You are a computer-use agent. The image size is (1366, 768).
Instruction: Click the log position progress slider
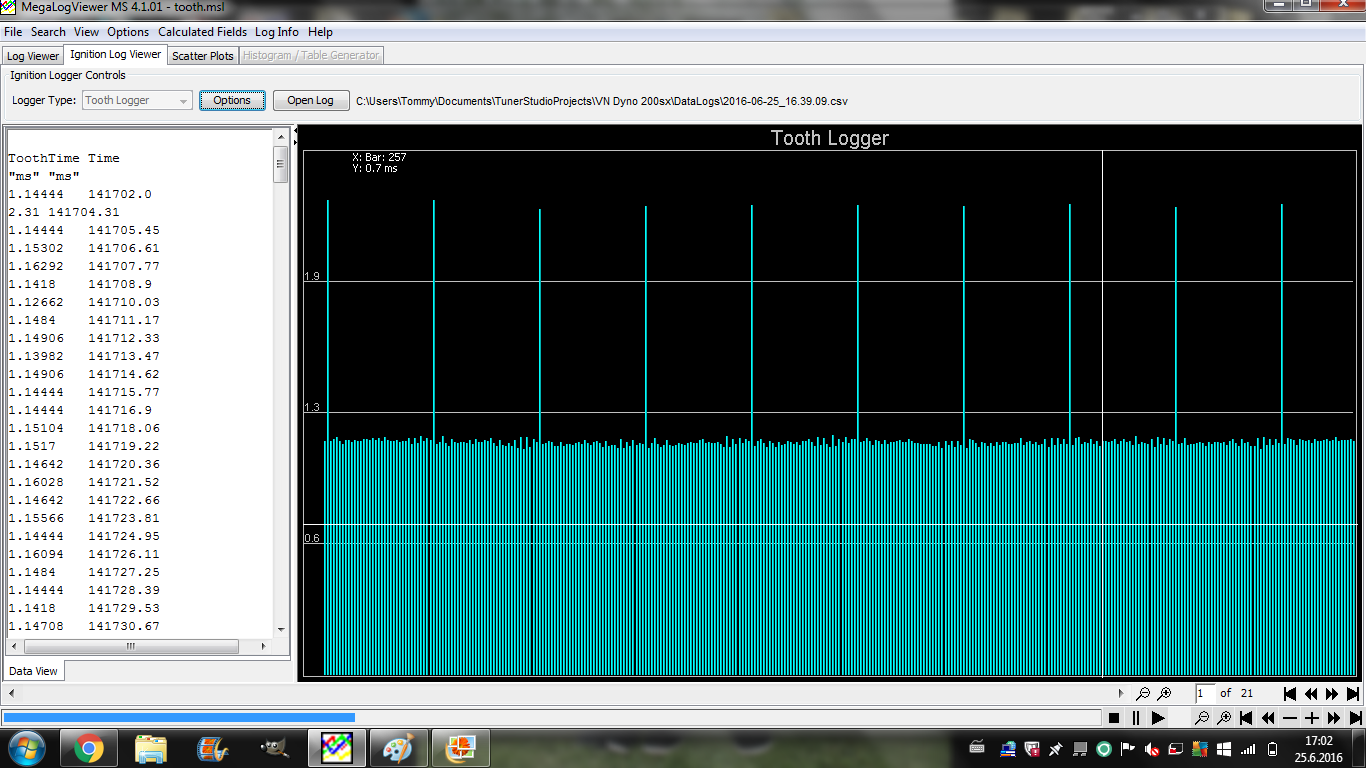coord(551,717)
